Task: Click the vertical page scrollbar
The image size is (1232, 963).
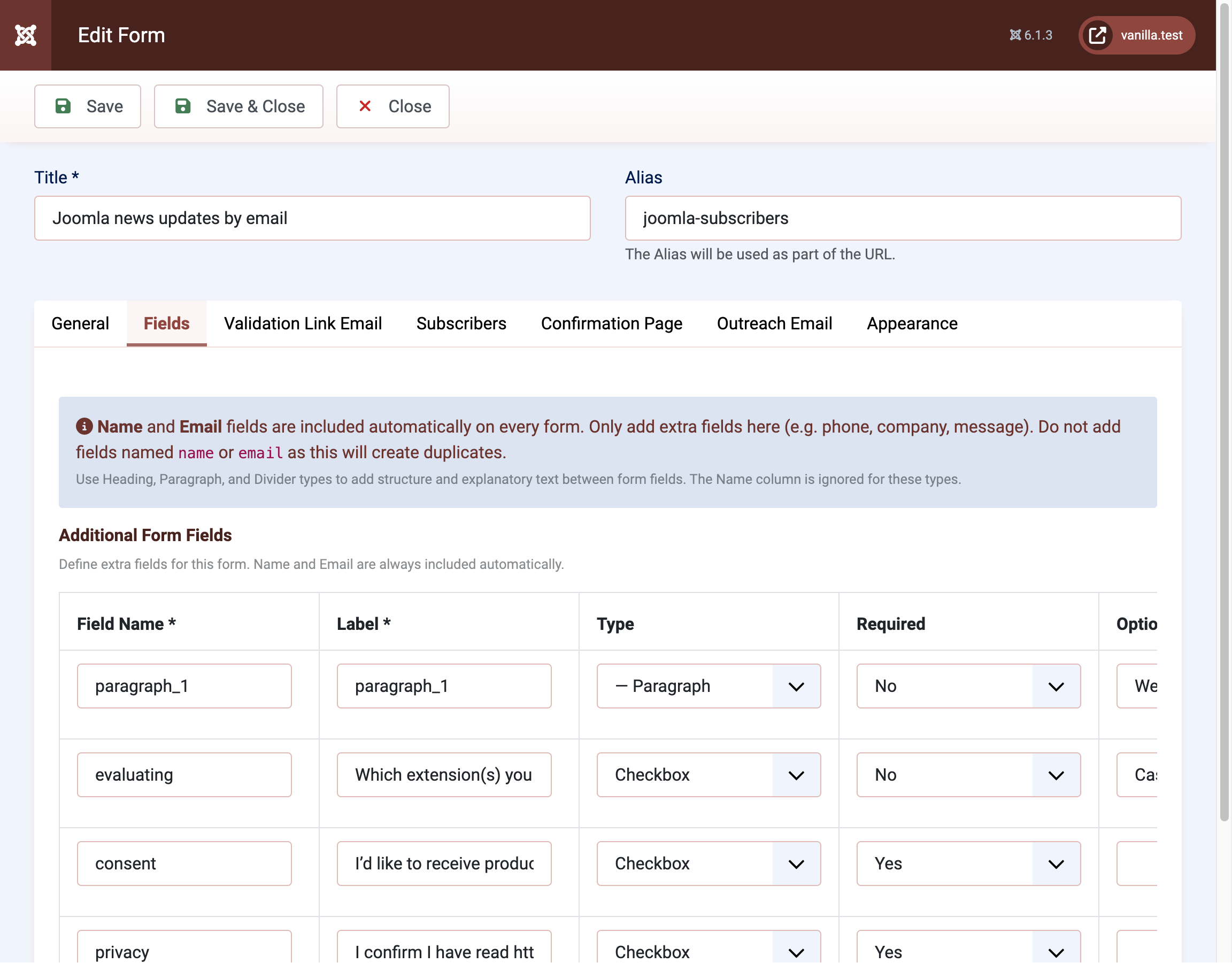Action: [1224, 412]
